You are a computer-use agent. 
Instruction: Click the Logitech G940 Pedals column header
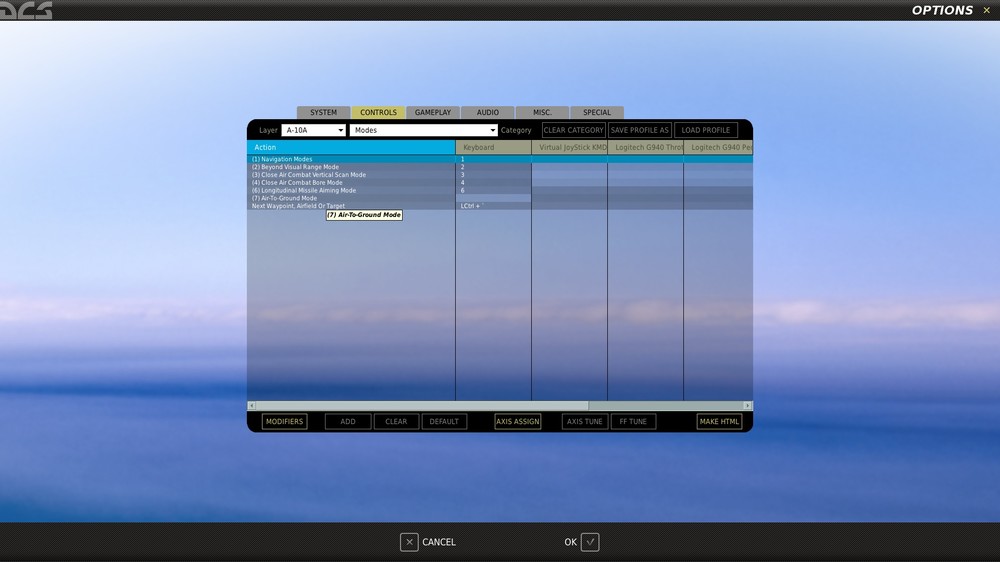point(718,147)
